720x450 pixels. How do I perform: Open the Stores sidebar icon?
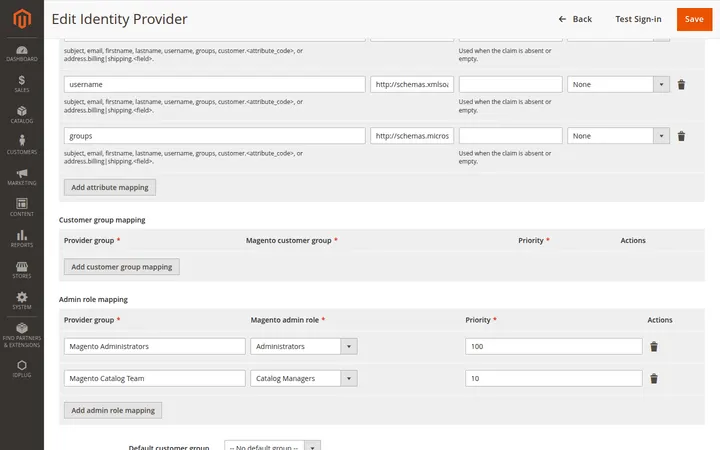tap(22, 270)
